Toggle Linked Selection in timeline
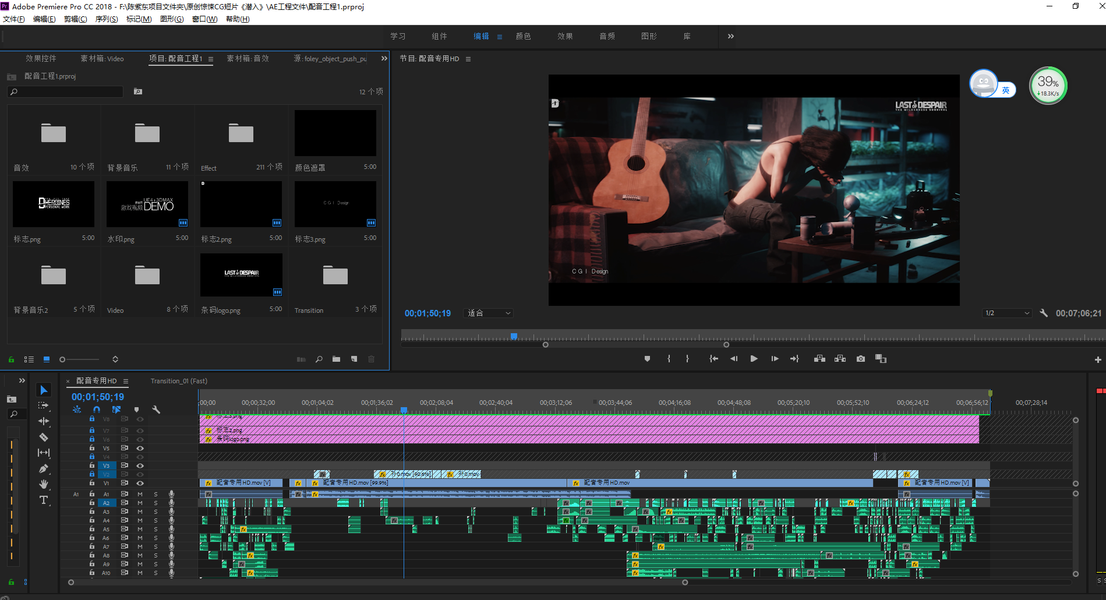1106x600 pixels. click(116, 410)
